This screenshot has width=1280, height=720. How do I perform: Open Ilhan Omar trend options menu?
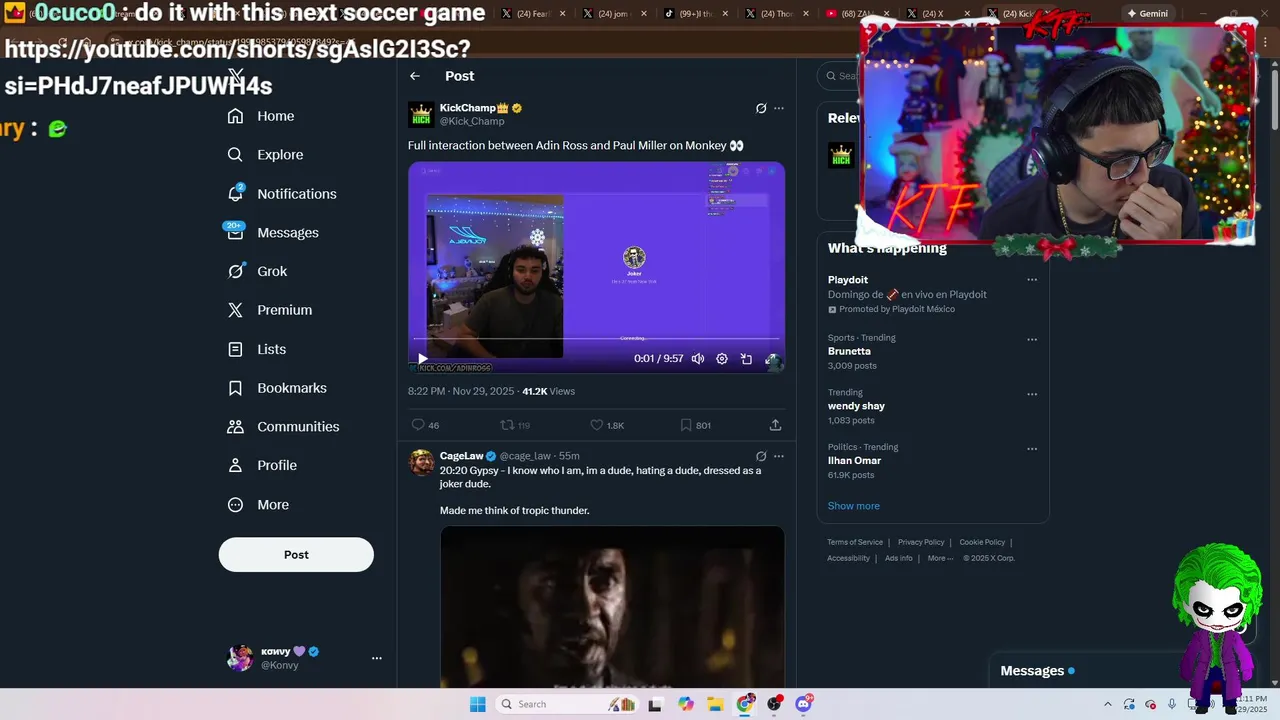pos(1032,448)
